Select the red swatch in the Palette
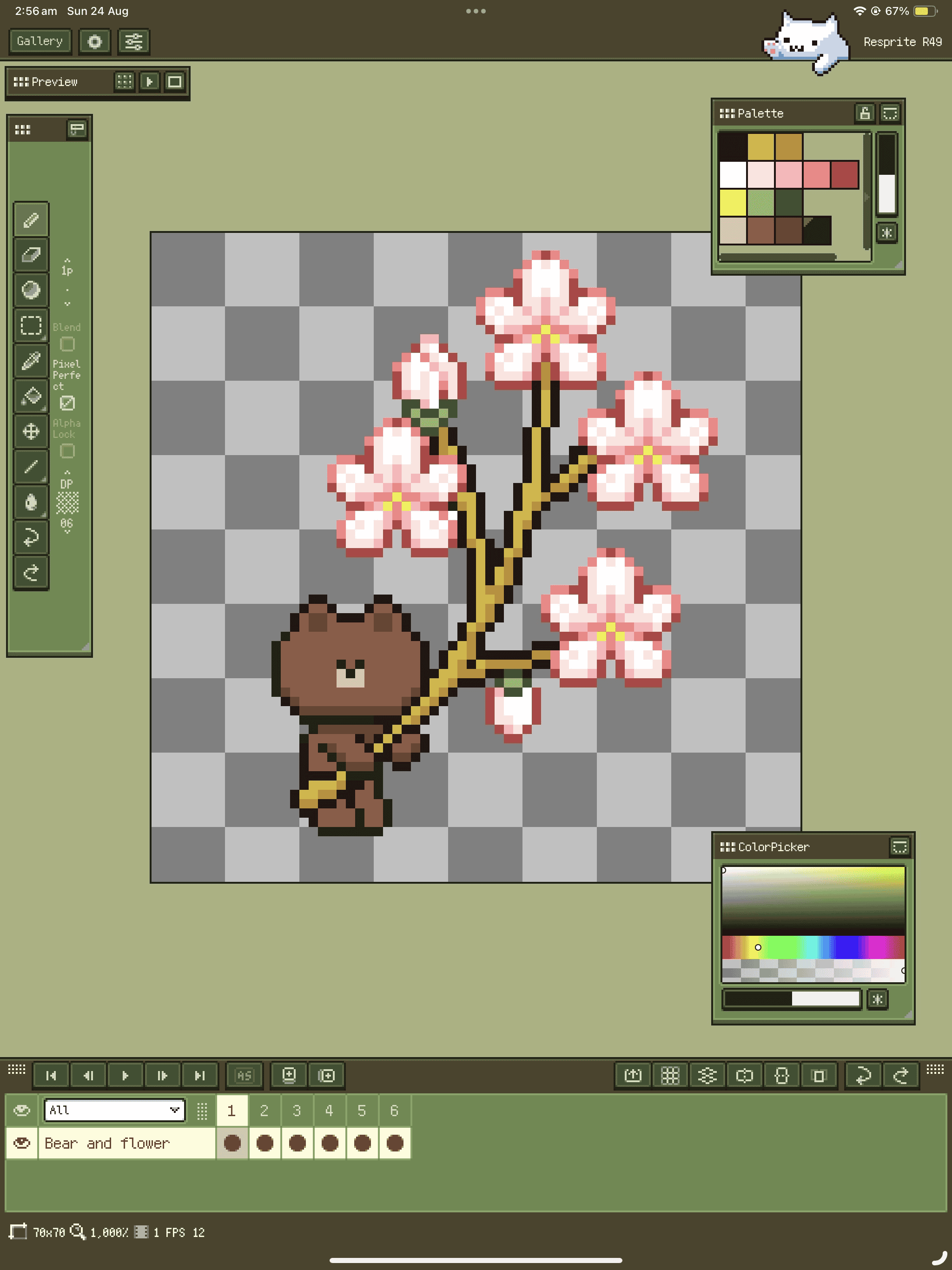The image size is (952, 1270). point(844,176)
